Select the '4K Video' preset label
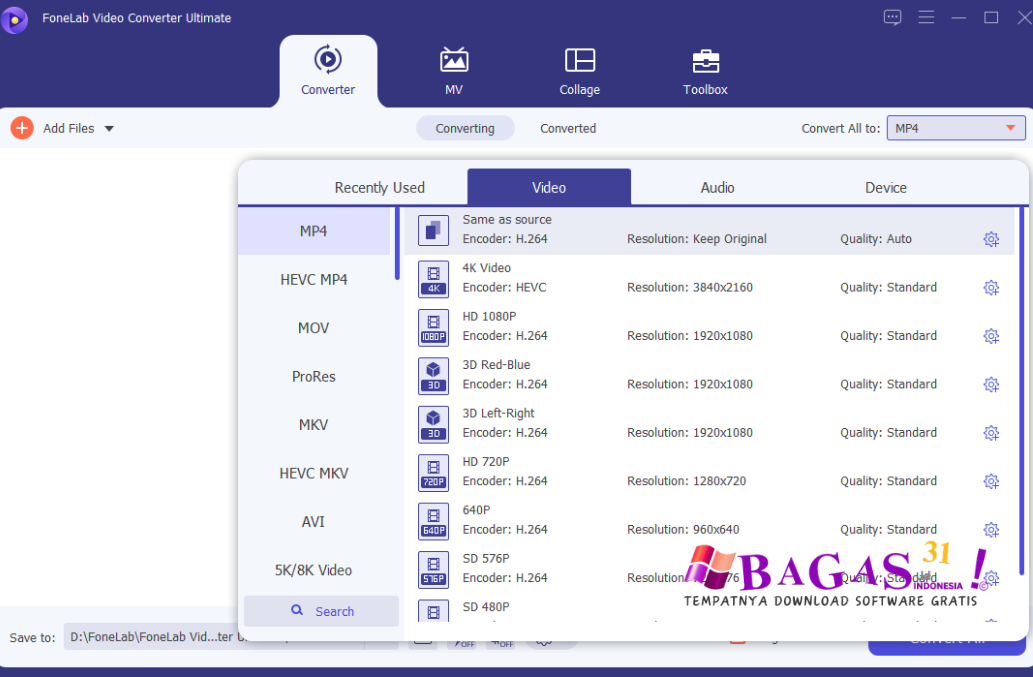Image resolution: width=1033 pixels, height=677 pixels. coord(486,268)
